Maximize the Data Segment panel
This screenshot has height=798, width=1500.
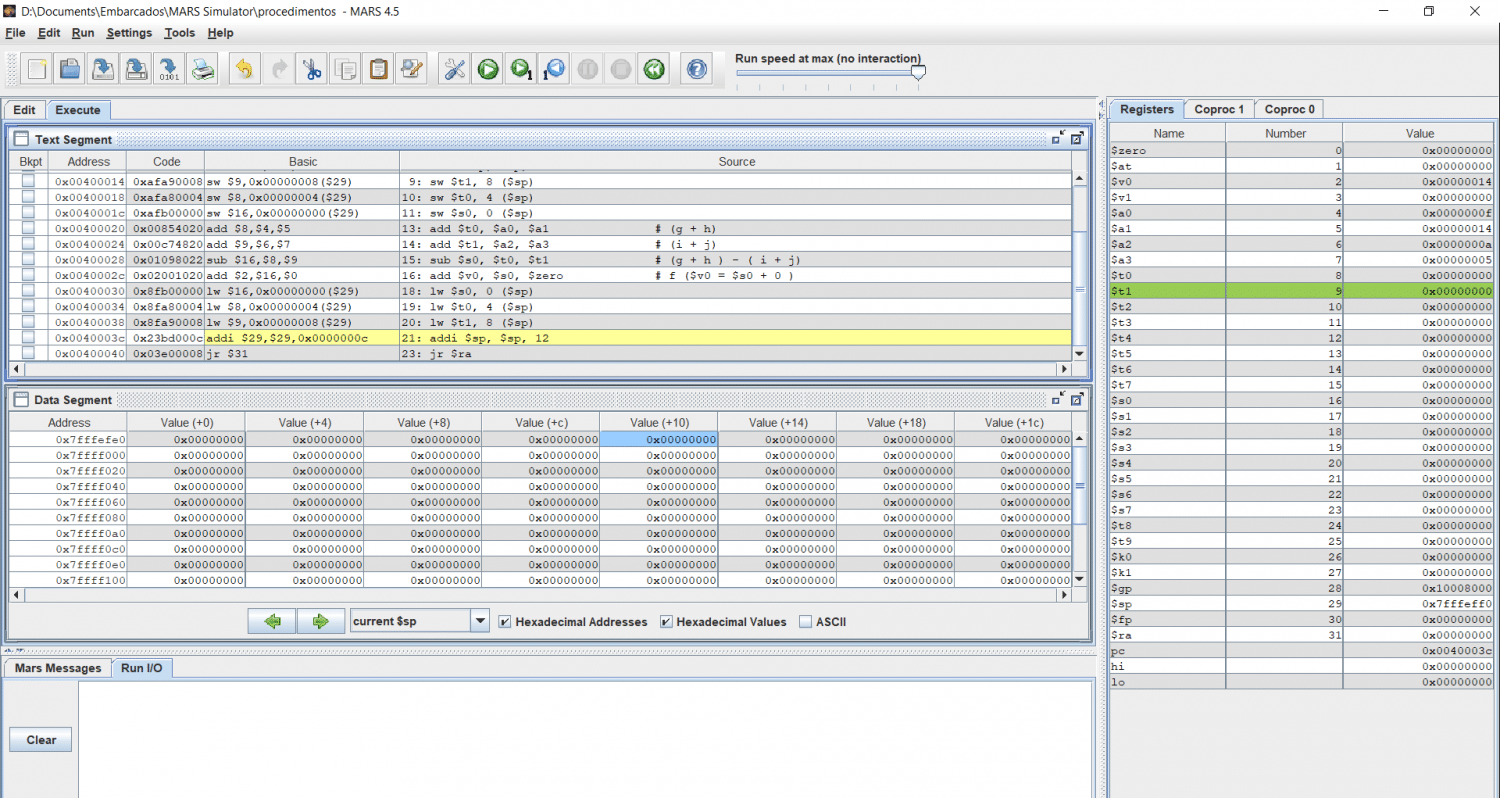point(1077,399)
